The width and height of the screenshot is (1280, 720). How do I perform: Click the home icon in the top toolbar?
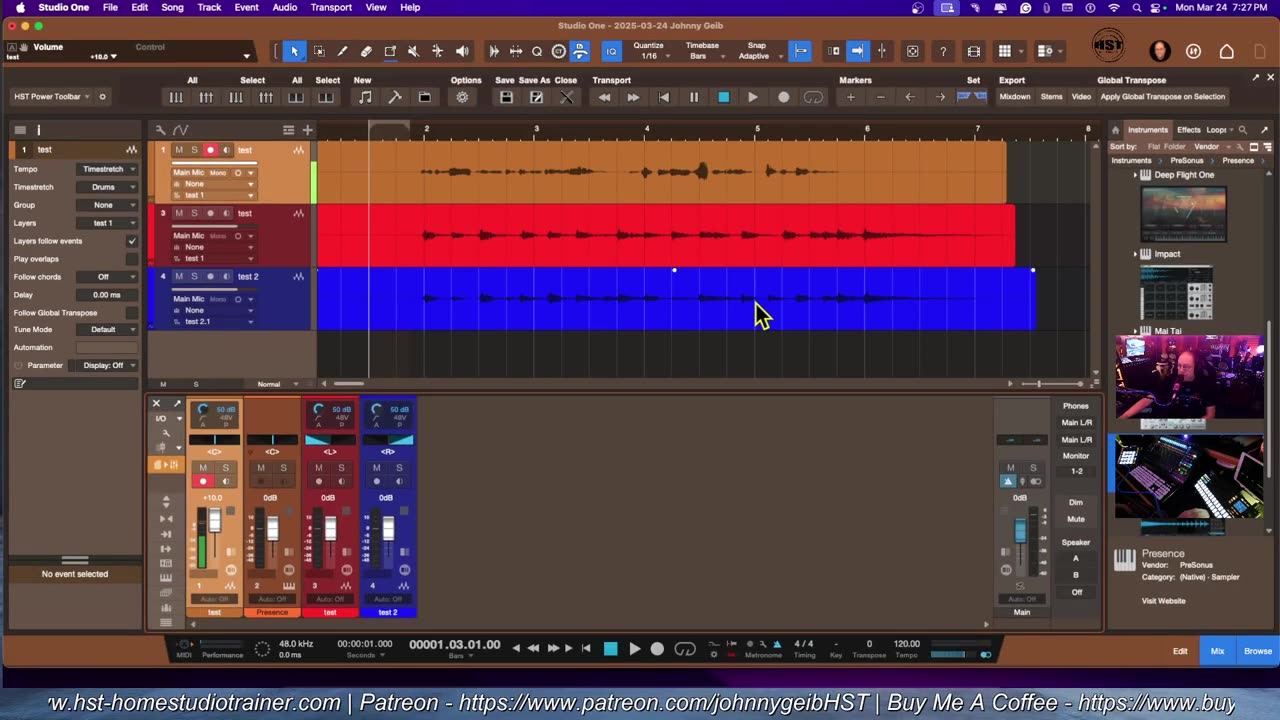(x=1227, y=51)
